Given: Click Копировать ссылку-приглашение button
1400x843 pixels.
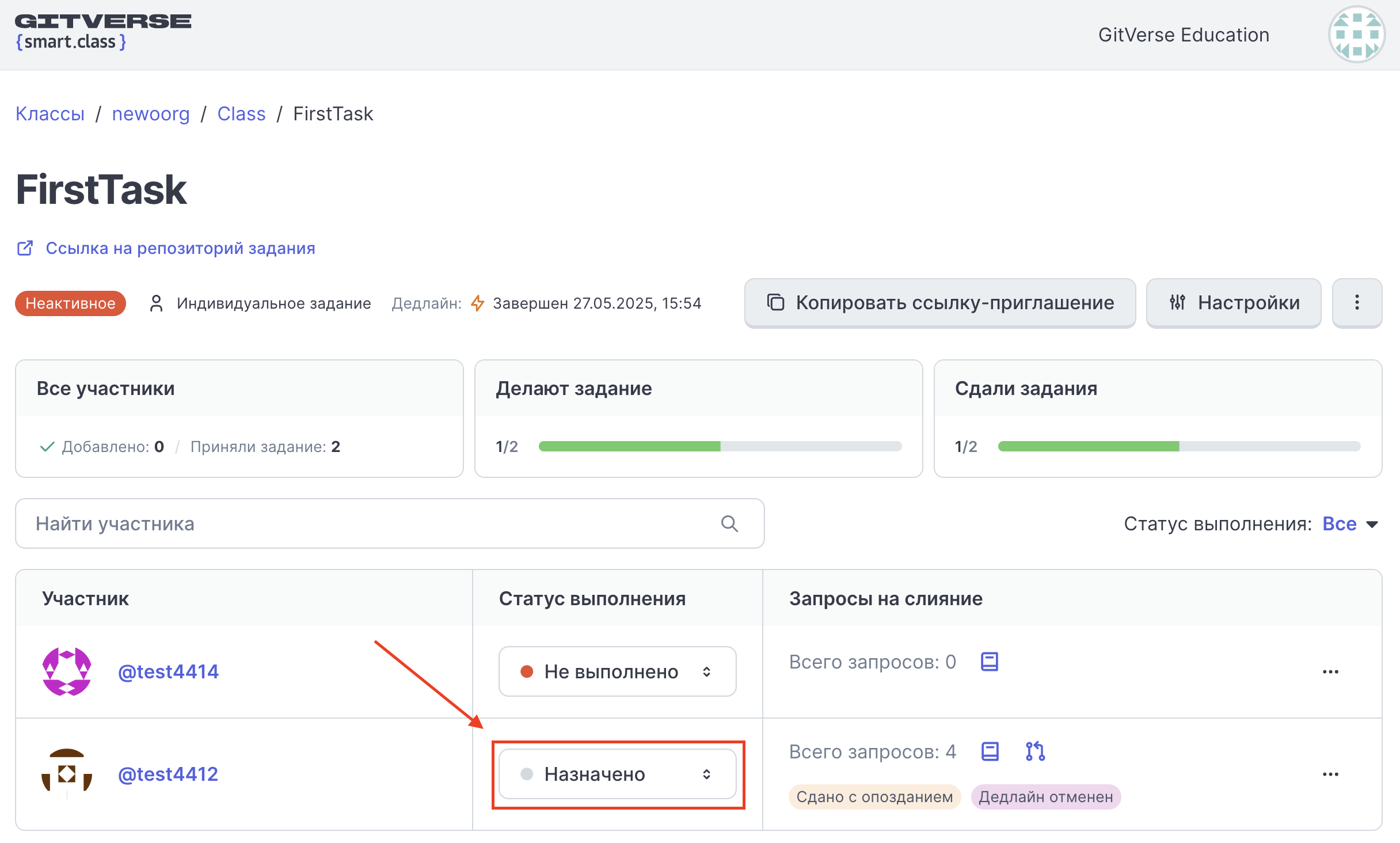Looking at the screenshot, I should tap(940, 303).
